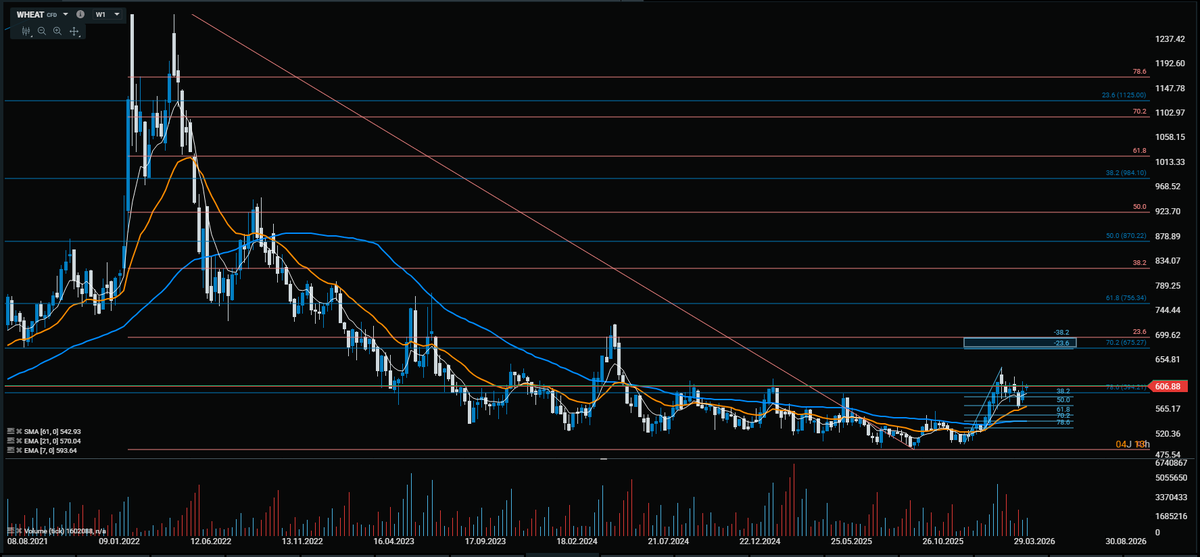Open settings icon for Volume (tick) indicator
This screenshot has width=1200, height=557.
10,531
